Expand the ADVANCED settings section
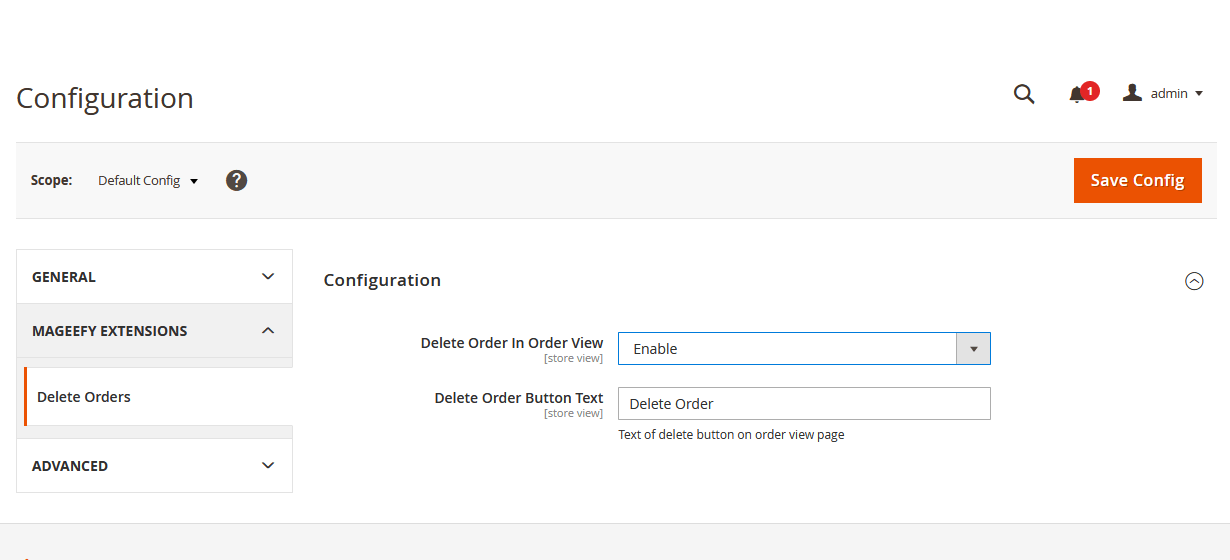The height and width of the screenshot is (560, 1230). (154, 466)
